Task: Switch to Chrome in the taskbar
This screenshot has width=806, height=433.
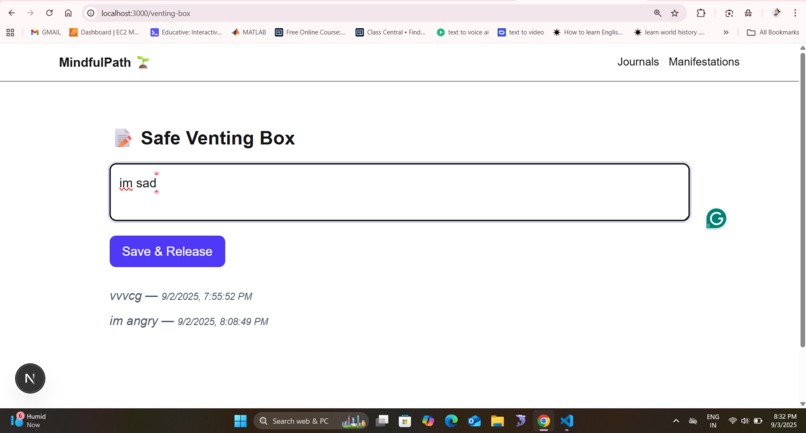Action: [543, 421]
